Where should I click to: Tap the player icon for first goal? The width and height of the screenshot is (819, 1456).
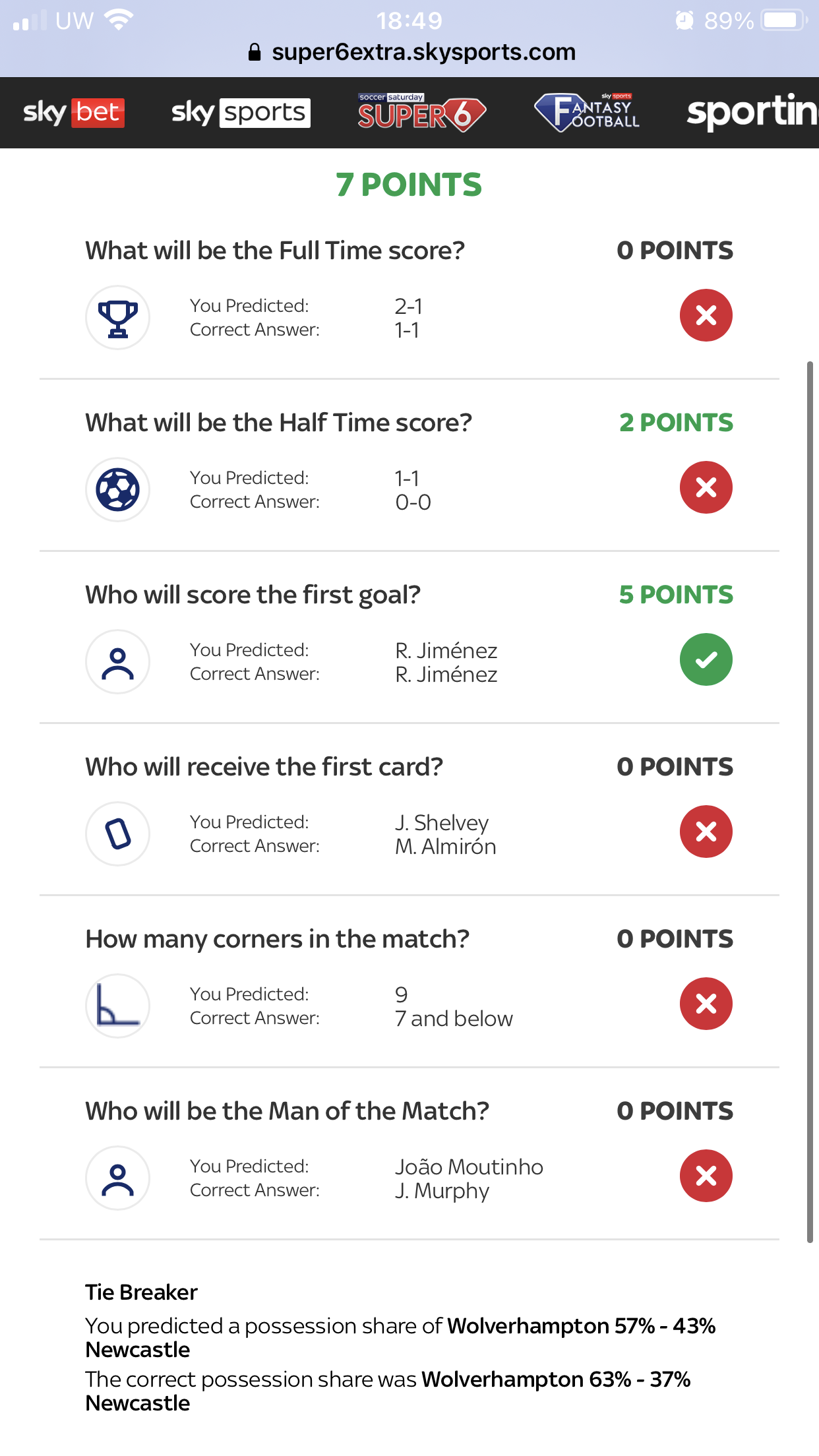click(x=118, y=662)
